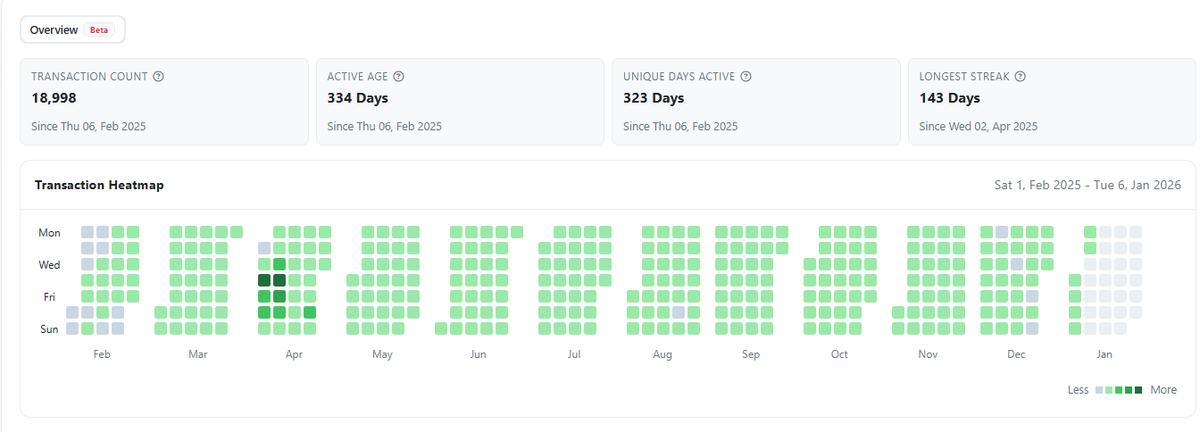This screenshot has height=432, width=1200.
Task: Click the Nov month label
Action: click(928, 354)
